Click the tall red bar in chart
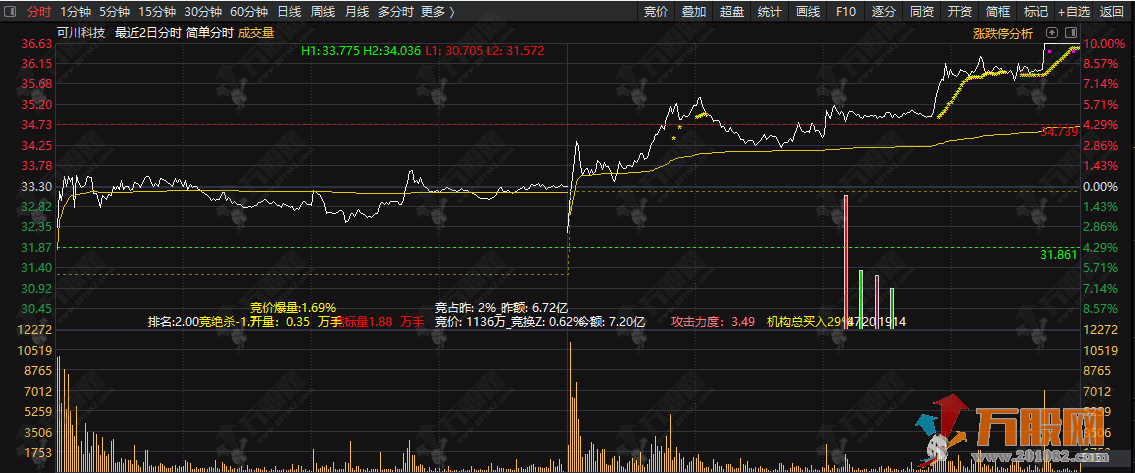This screenshot has width=1135, height=473. [846, 260]
